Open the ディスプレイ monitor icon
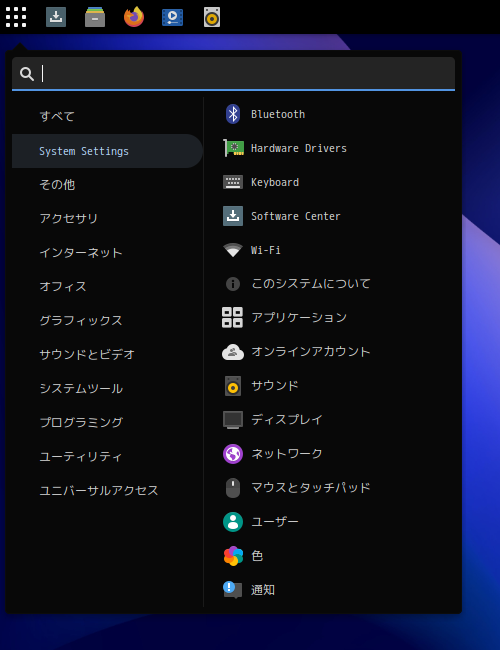This screenshot has height=650, width=500. 233,420
